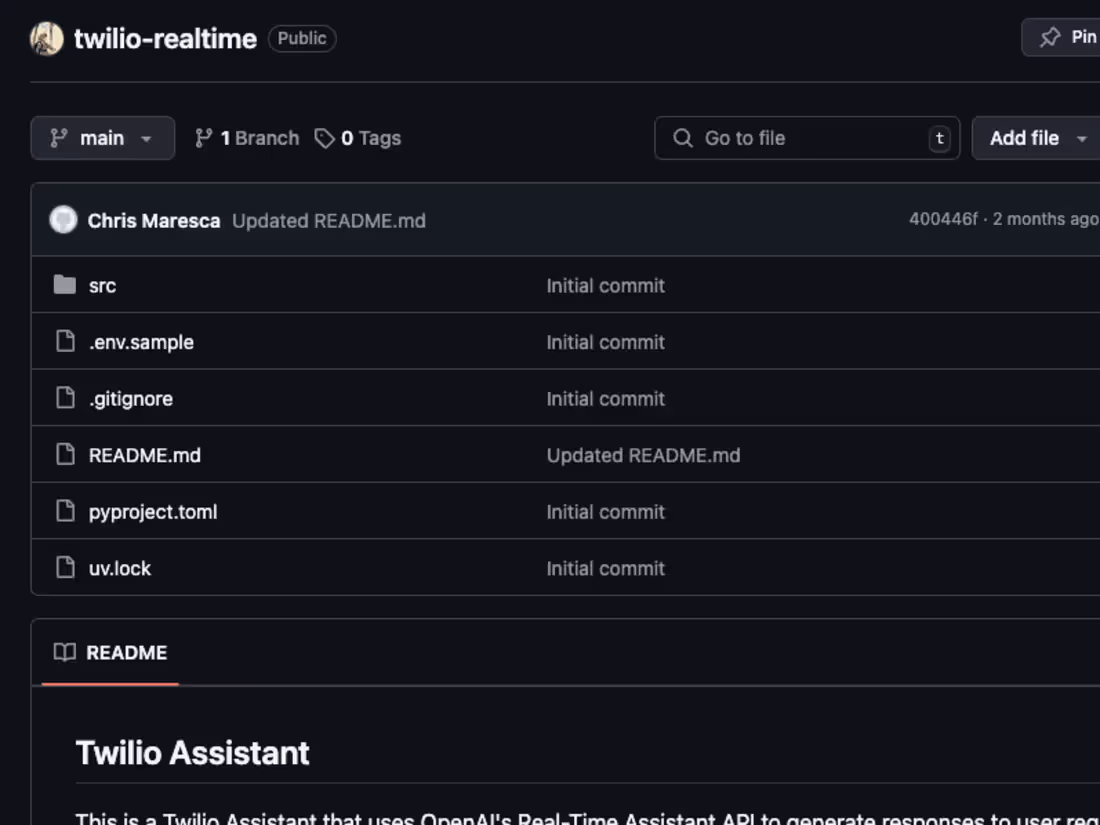Click the tags icon beside '0 Tags'

pyautogui.click(x=325, y=138)
